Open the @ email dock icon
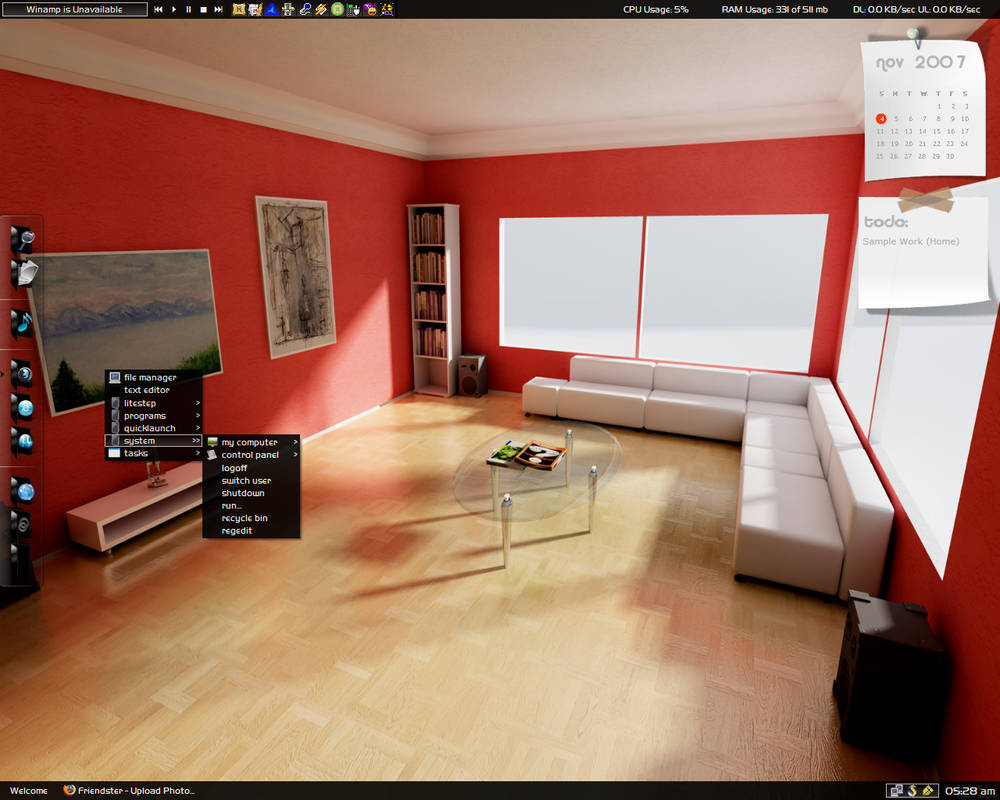The width and height of the screenshot is (1000, 800). pyautogui.click(x=22, y=525)
